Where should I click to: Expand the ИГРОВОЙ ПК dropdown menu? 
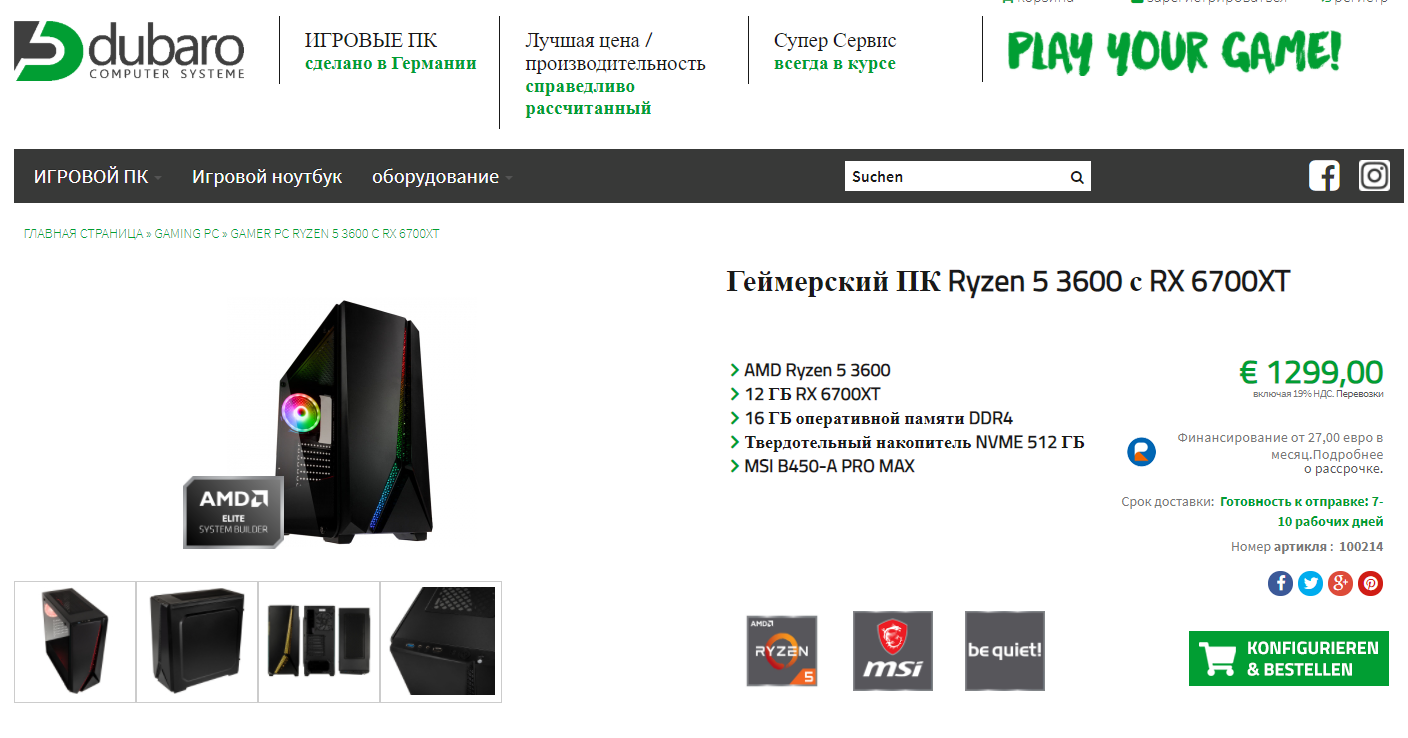tap(97, 177)
